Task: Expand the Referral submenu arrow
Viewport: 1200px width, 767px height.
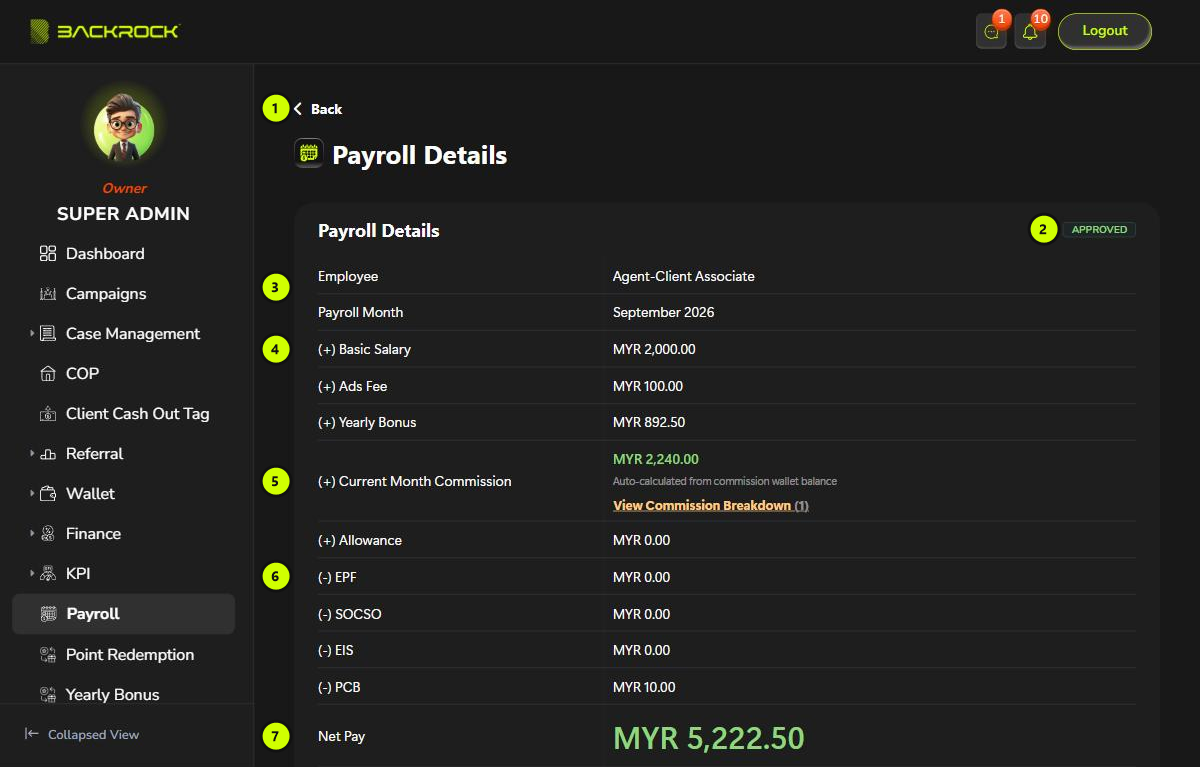Action: [32, 454]
